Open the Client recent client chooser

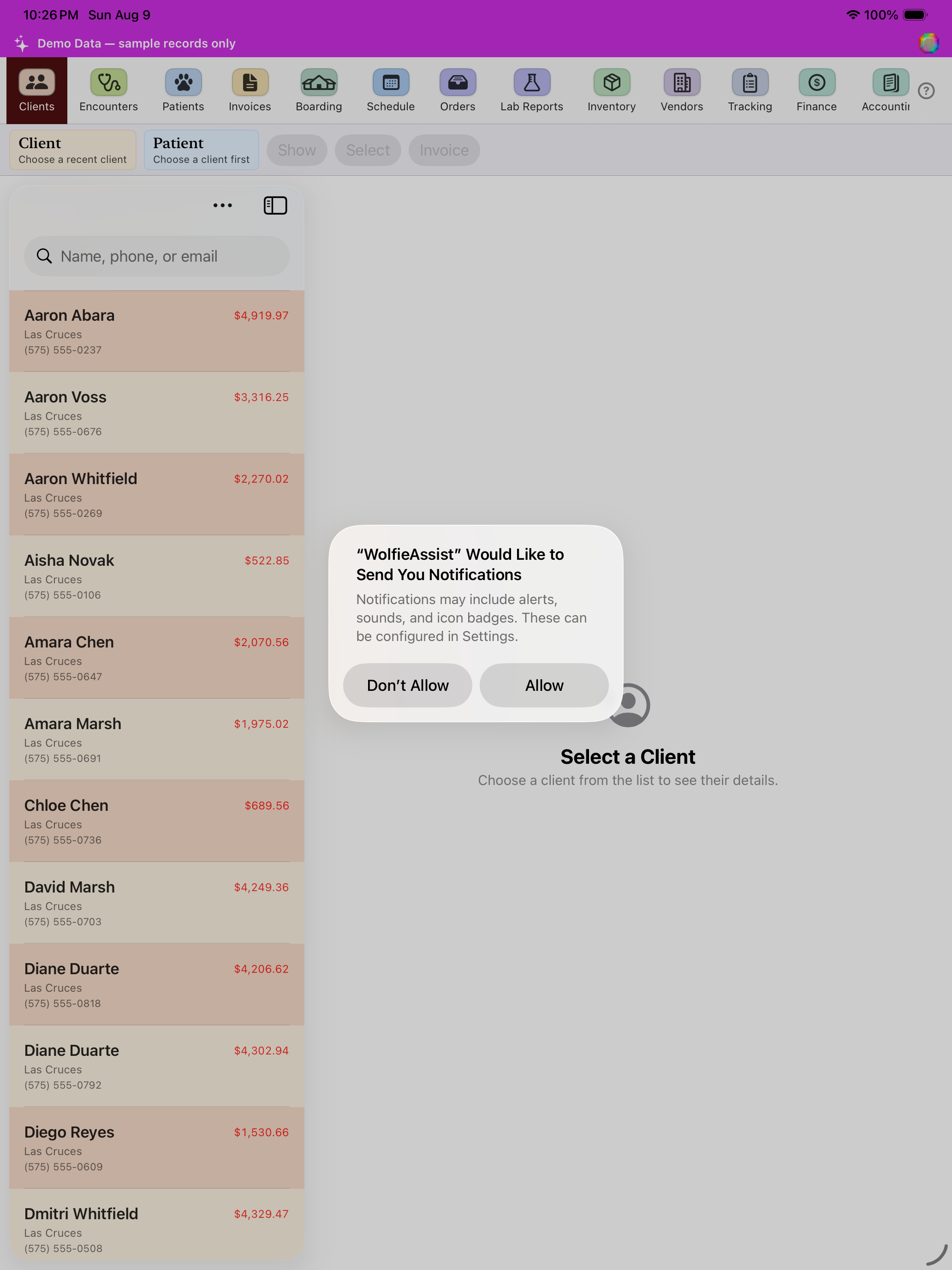73,150
